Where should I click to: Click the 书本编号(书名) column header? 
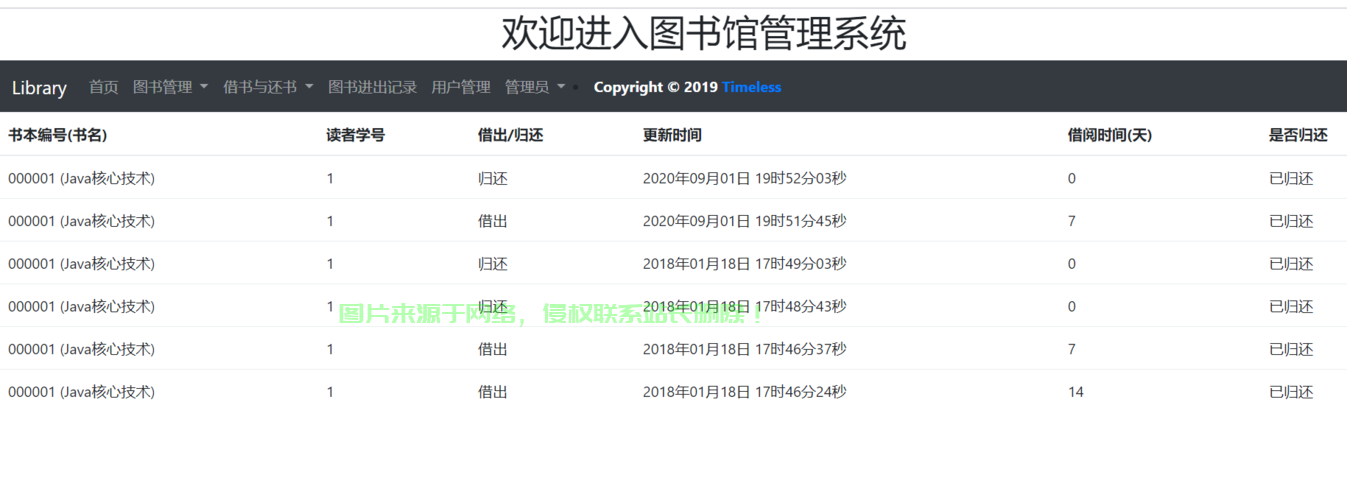pos(58,135)
